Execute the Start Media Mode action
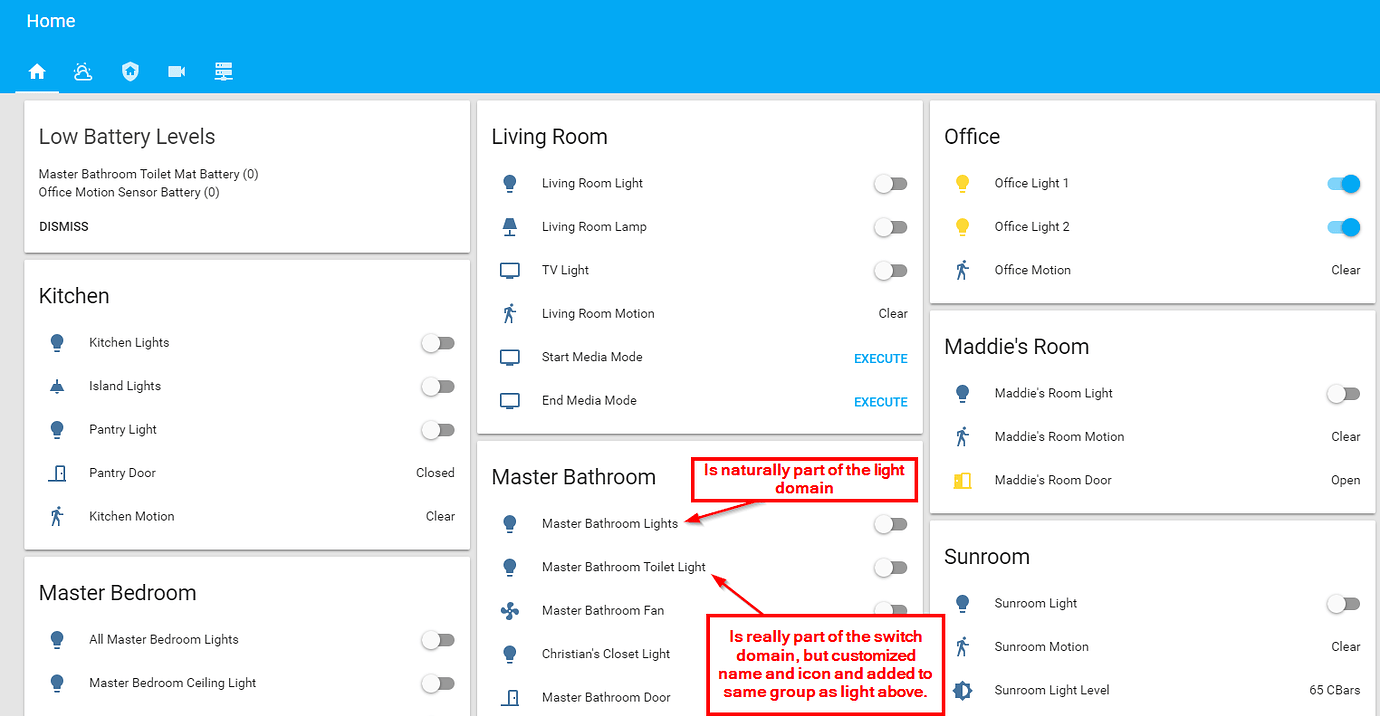1380x716 pixels. [x=881, y=357]
